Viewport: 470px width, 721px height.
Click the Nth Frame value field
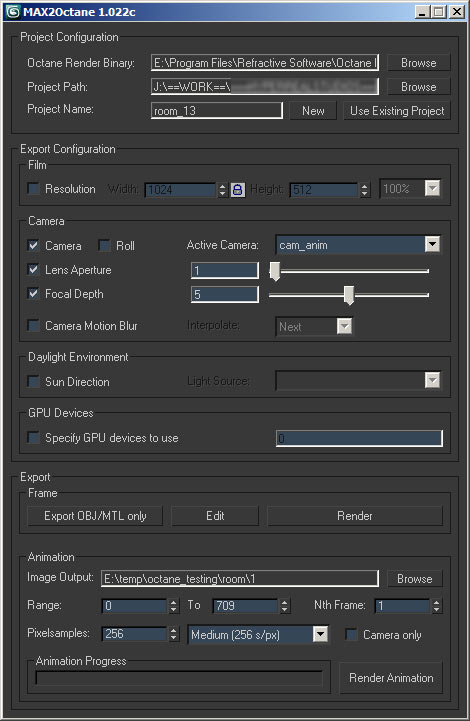pyautogui.click(x=402, y=606)
